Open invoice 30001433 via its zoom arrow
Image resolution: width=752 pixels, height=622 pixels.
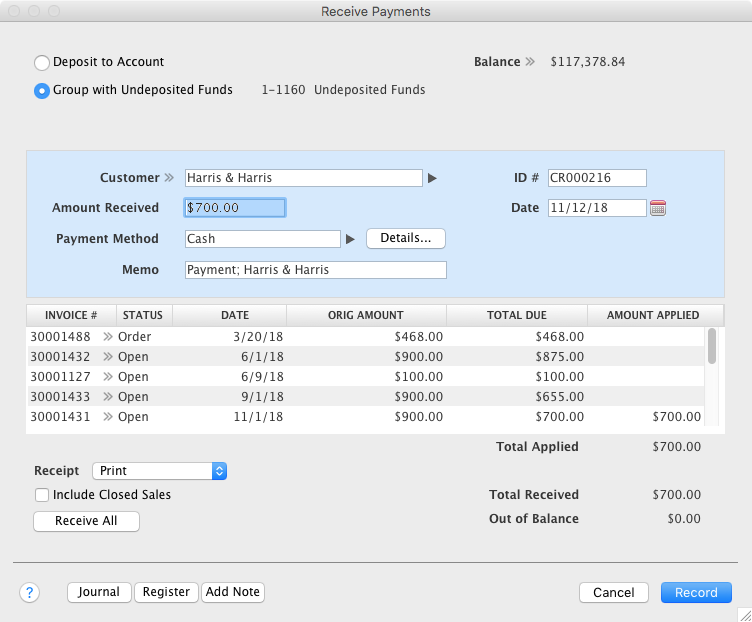coord(108,397)
